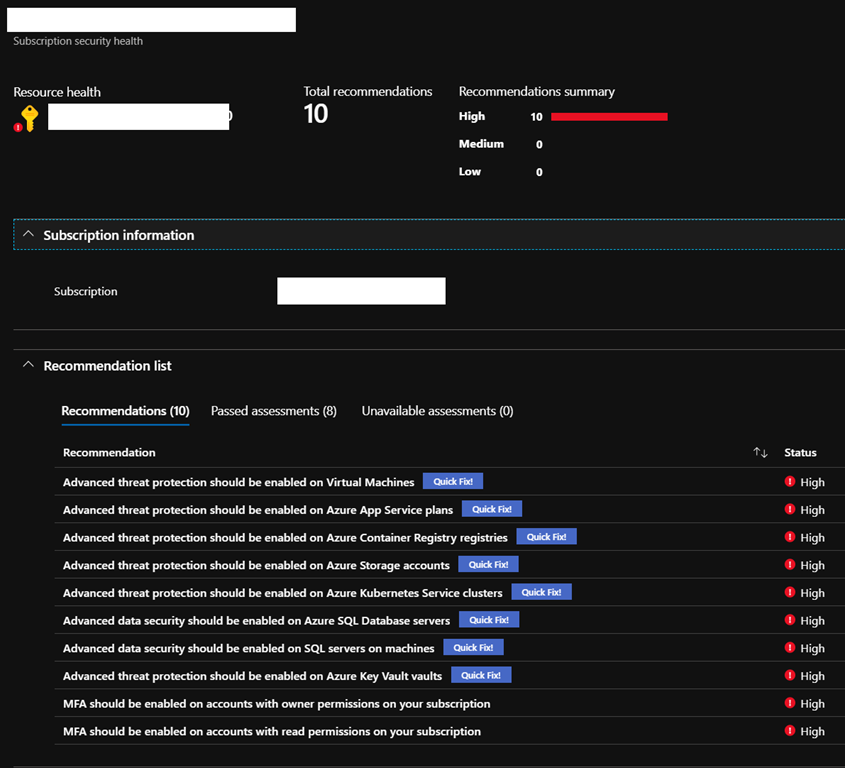
Task: Select the Recommendations (10) tab
Action: (125, 411)
